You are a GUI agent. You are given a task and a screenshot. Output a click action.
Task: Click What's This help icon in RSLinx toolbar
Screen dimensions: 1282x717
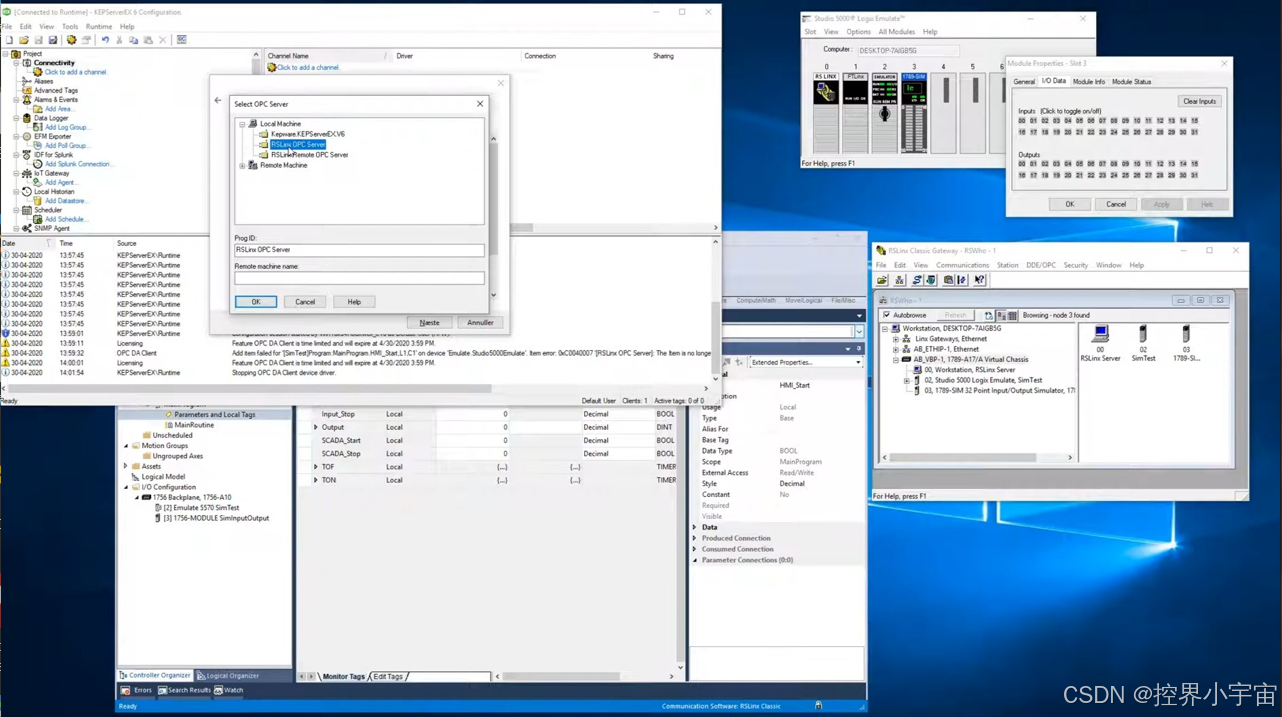click(980, 280)
